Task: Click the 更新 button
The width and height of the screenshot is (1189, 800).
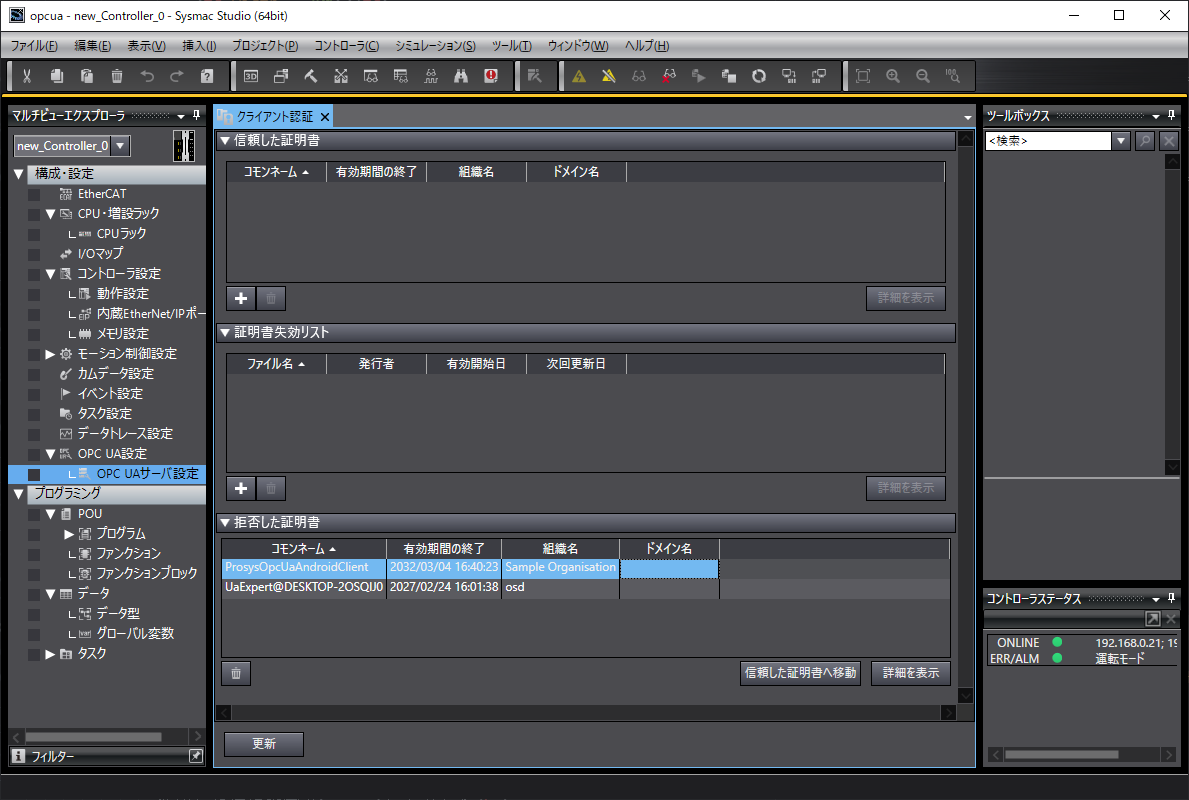Action: coord(264,744)
